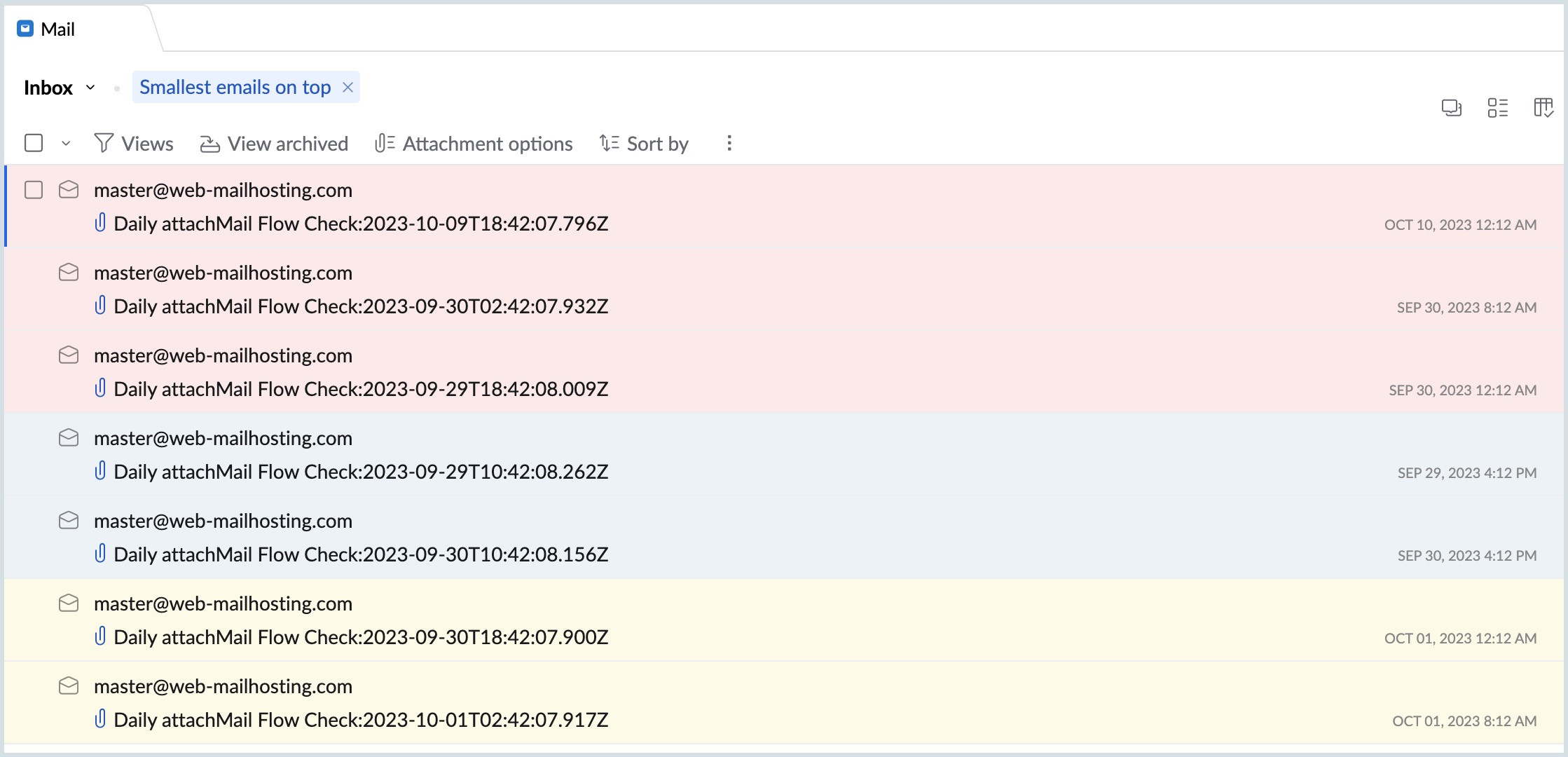
Task: Click timestamp SEP 30, 2023 4:12 PM
Action: [x=1467, y=556]
